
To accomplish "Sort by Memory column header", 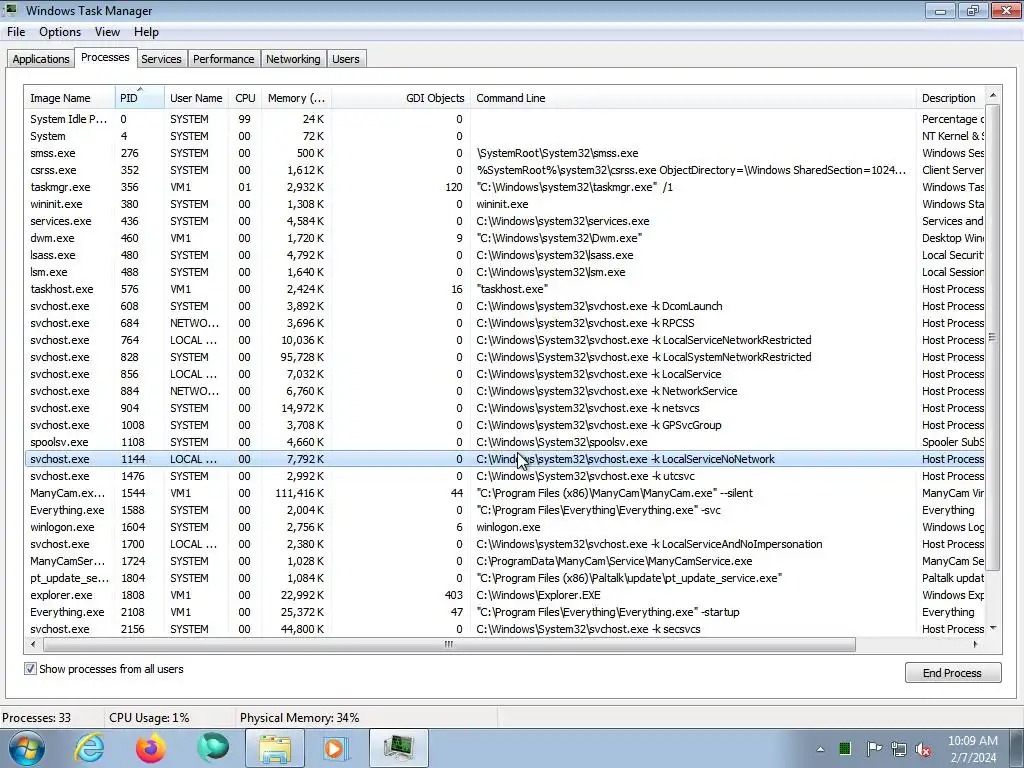I will (x=296, y=98).
